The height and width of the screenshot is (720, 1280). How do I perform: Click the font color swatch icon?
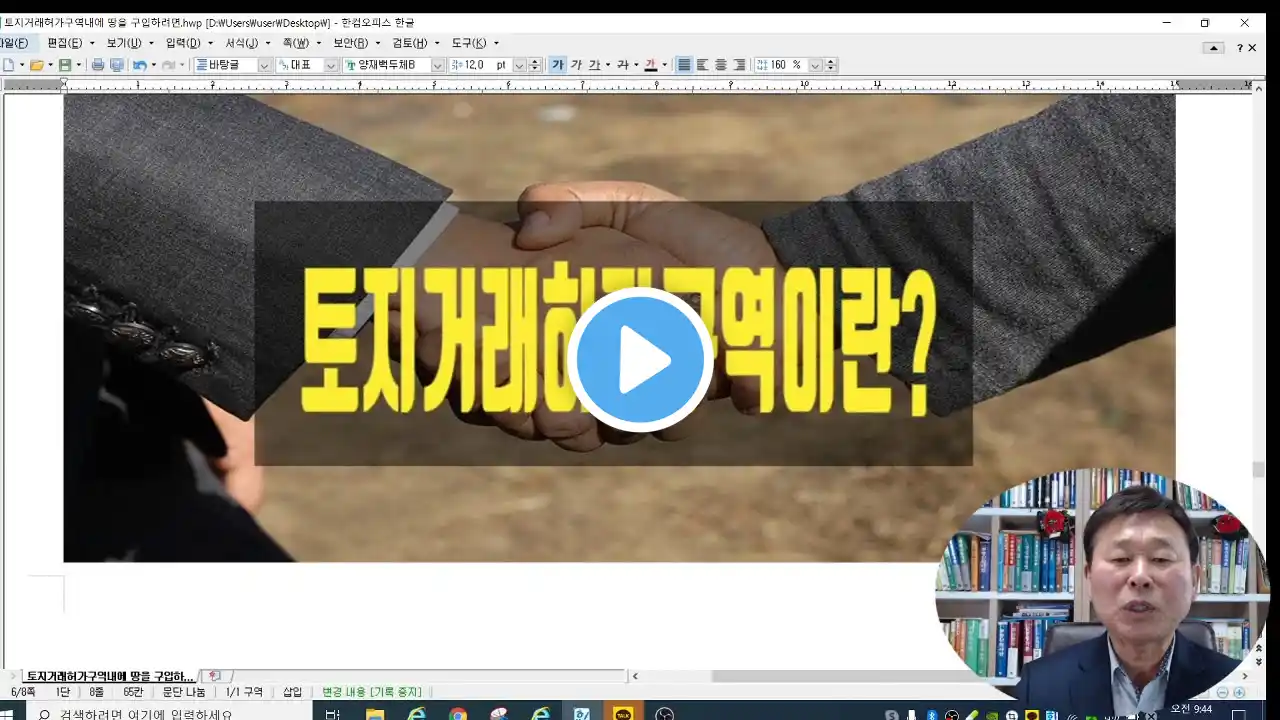650,65
